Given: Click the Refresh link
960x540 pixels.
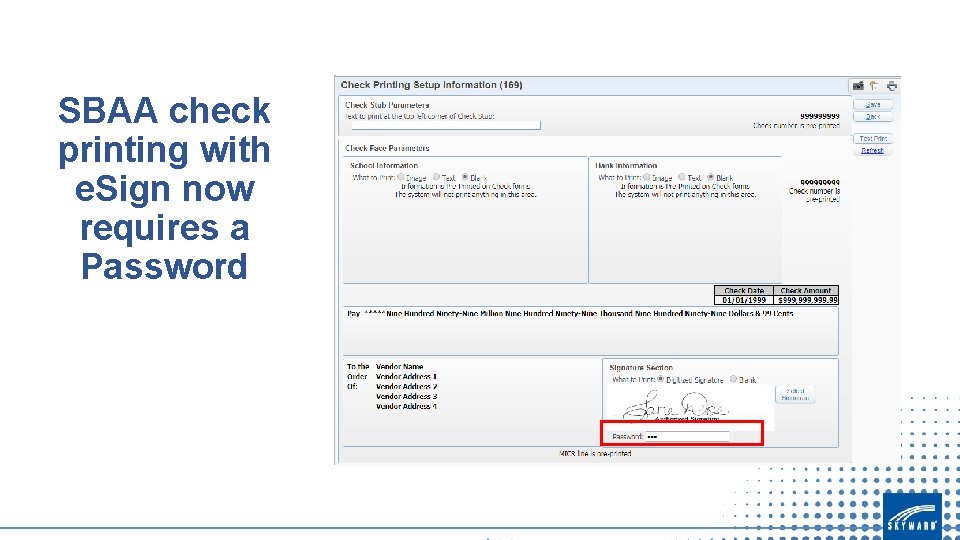Looking at the screenshot, I should pos(872,150).
